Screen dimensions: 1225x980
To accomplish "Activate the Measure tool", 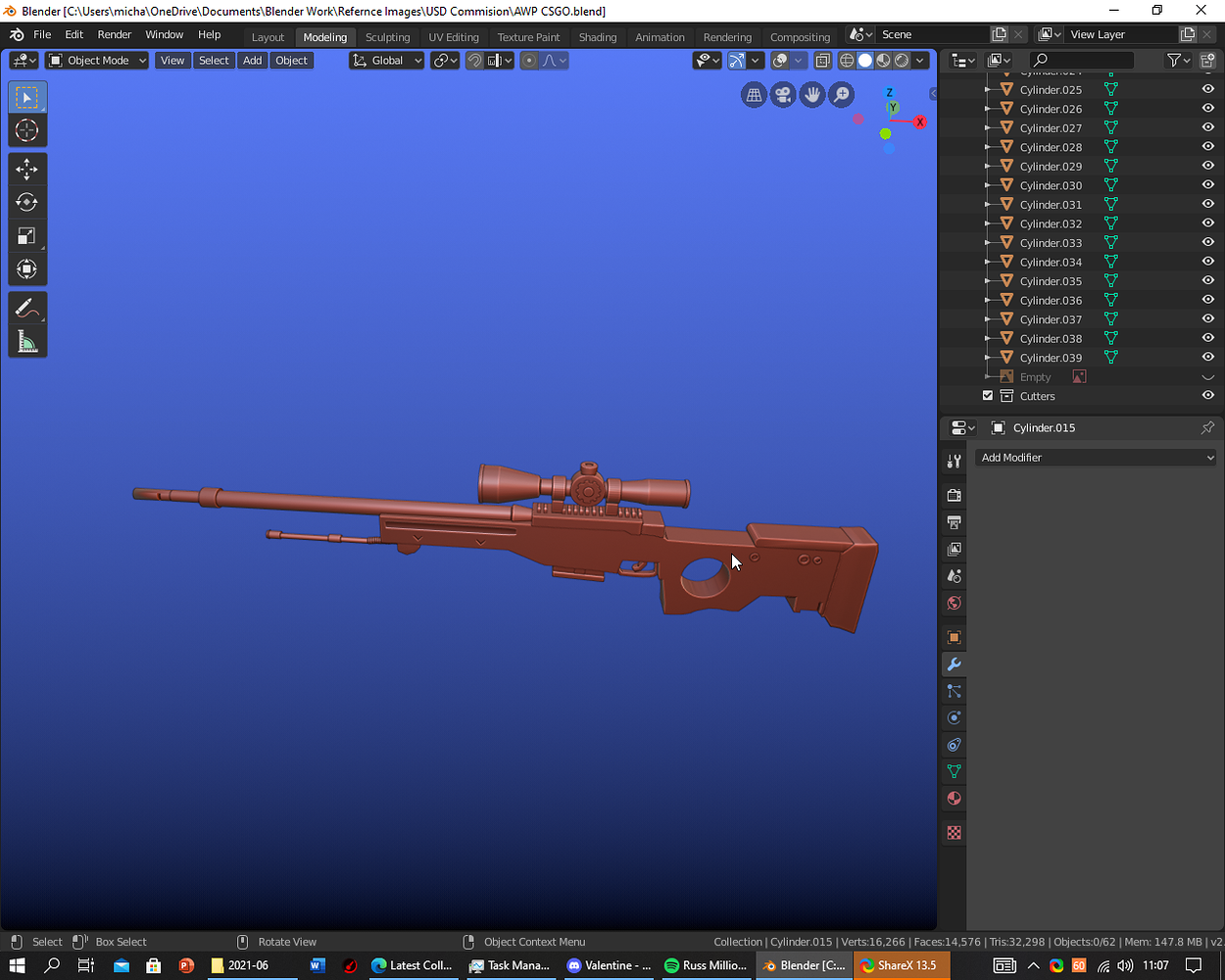I will (27, 341).
